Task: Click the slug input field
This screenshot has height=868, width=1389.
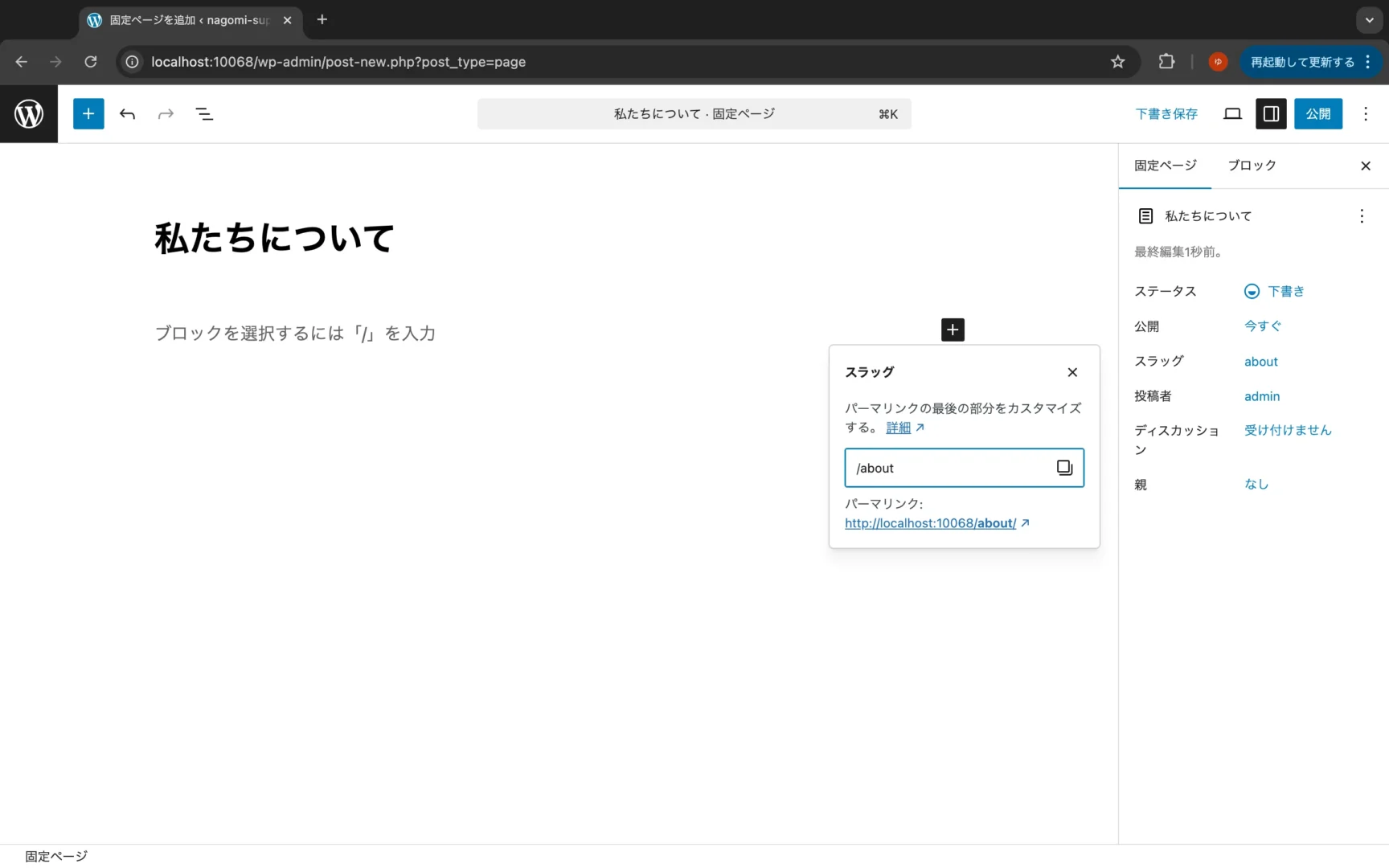Action: point(949,468)
